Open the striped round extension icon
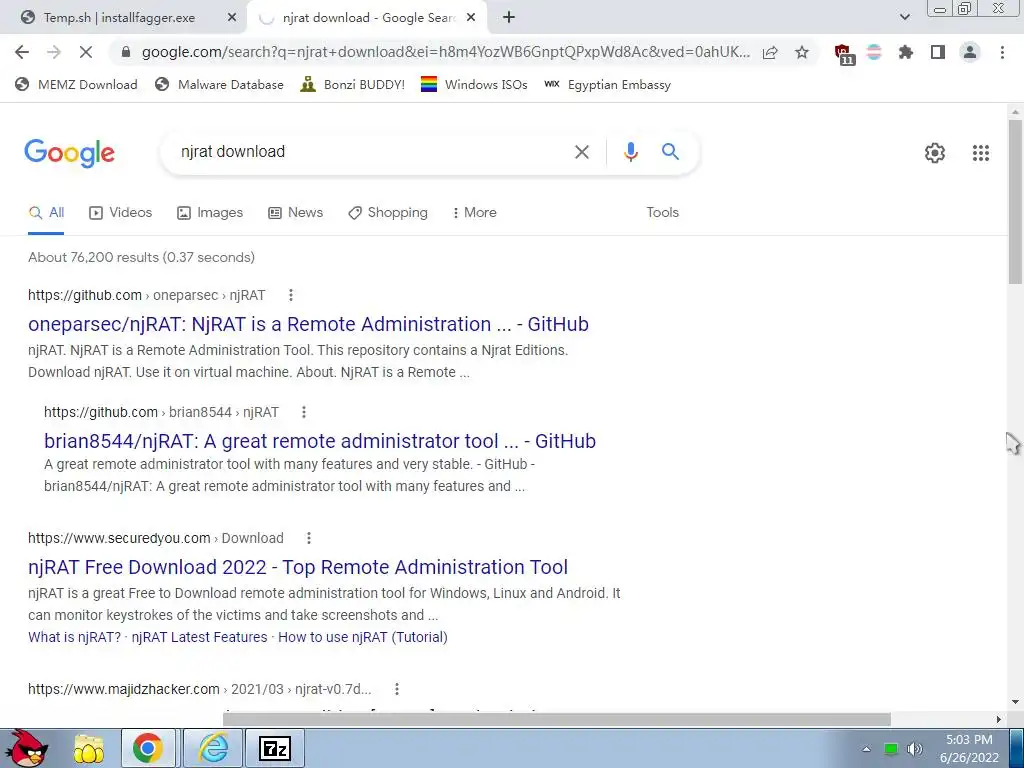Image resolution: width=1024 pixels, height=768 pixels. (874, 52)
